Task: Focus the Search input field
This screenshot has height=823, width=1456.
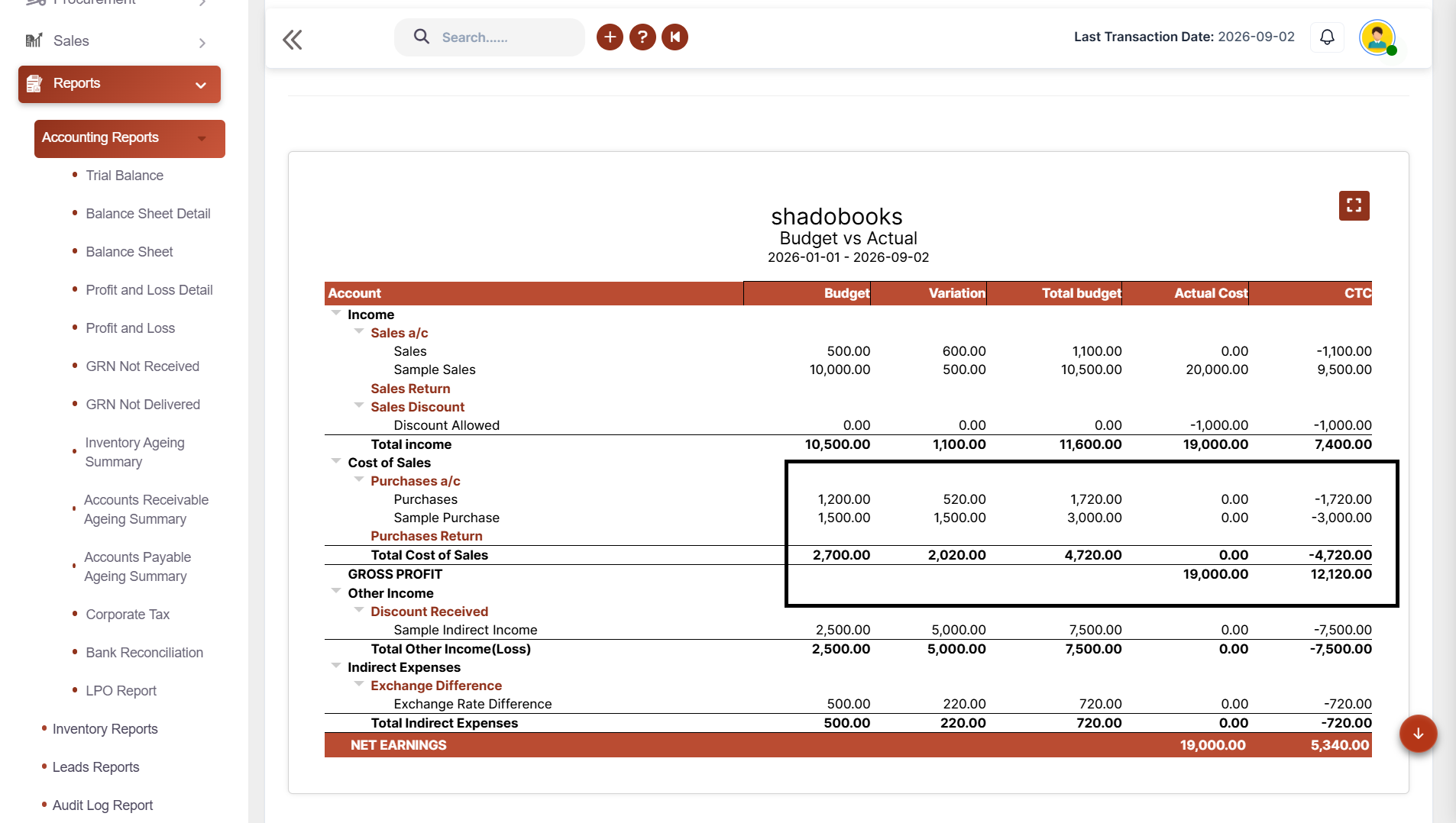Action: [x=490, y=37]
